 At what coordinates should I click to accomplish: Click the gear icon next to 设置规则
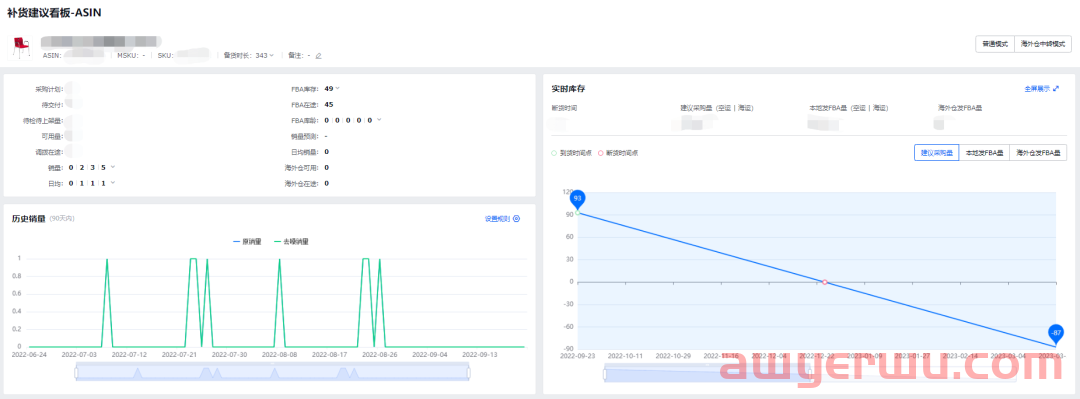pos(517,218)
